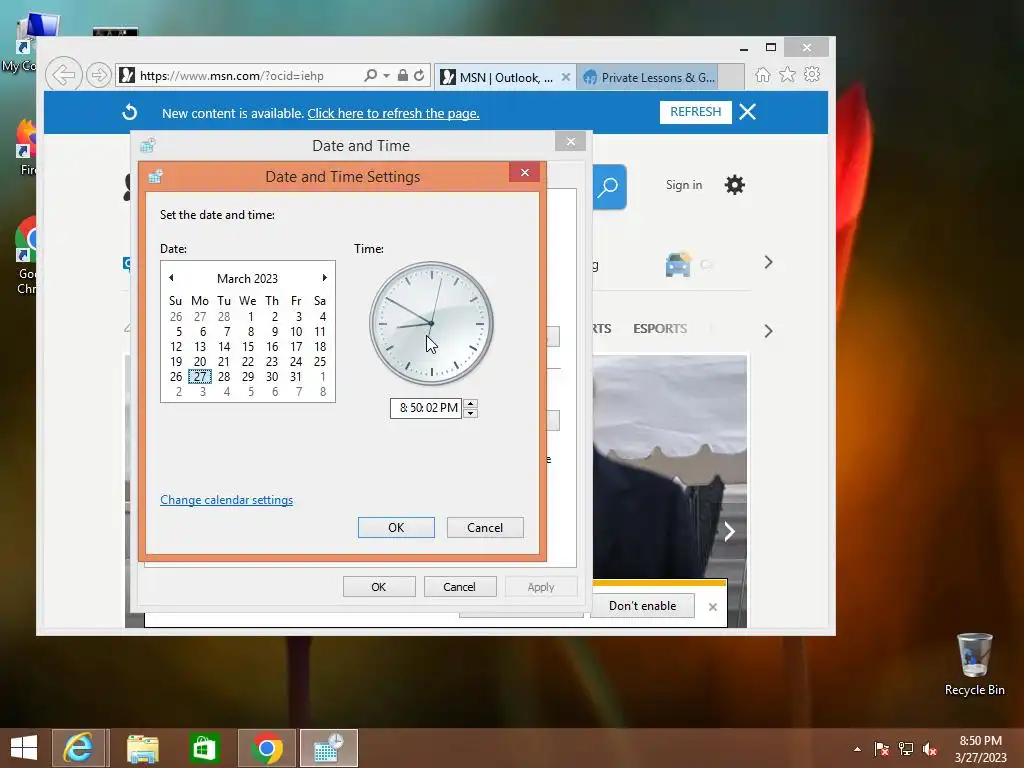1024x768 pixels.
Task: Click the security lock icon
Action: (x=403, y=76)
